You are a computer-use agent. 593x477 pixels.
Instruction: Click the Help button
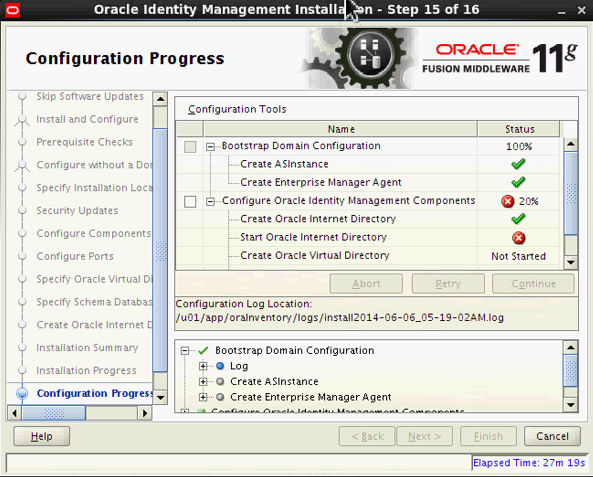42,436
